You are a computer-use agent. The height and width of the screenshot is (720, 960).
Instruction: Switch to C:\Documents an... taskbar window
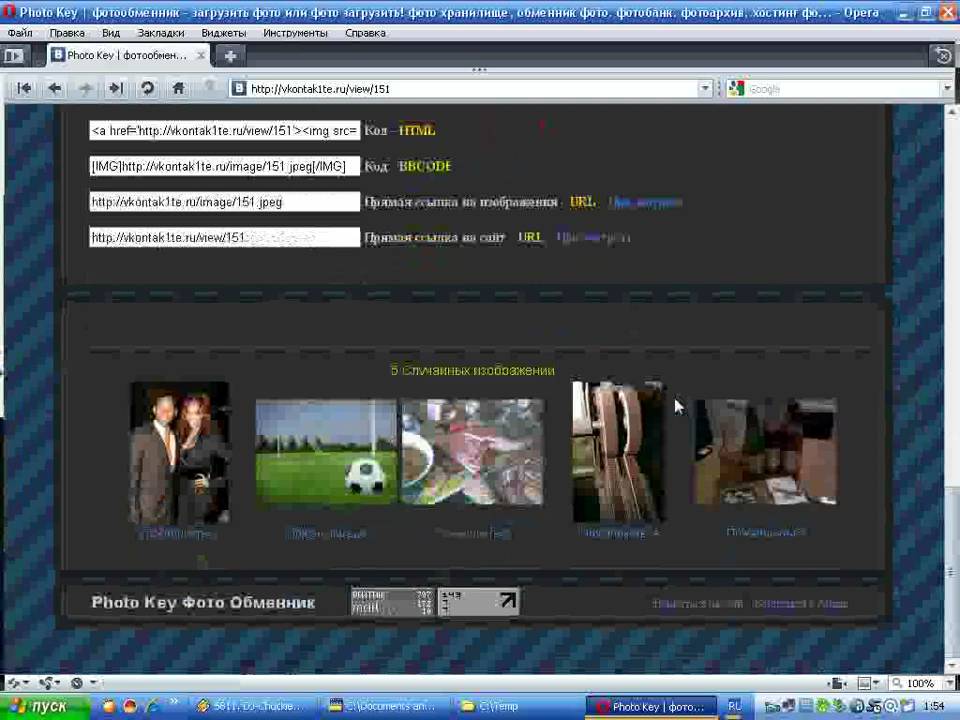pos(387,707)
